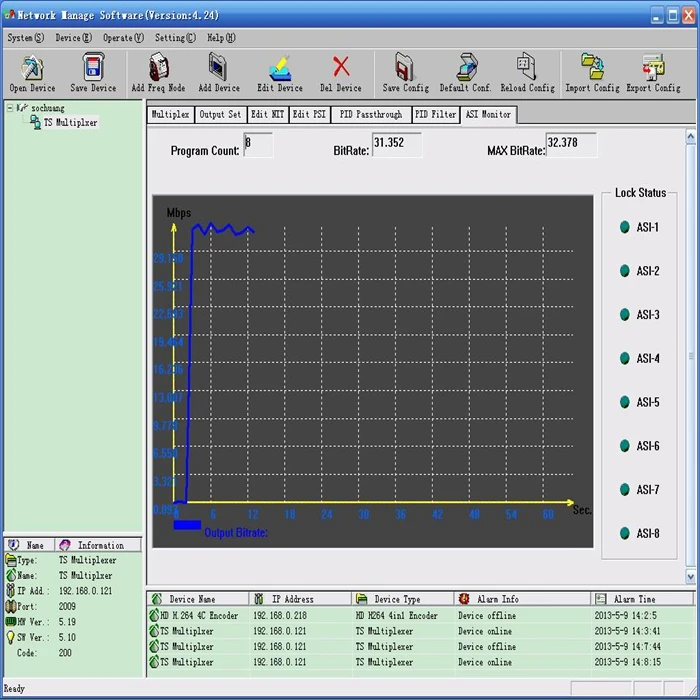Click the Save Device toolbar icon

click(93, 67)
